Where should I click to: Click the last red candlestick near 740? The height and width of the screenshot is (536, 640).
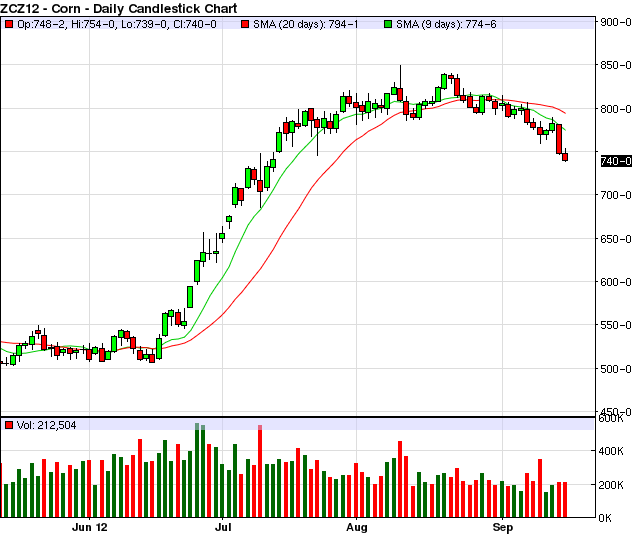click(x=565, y=157)
